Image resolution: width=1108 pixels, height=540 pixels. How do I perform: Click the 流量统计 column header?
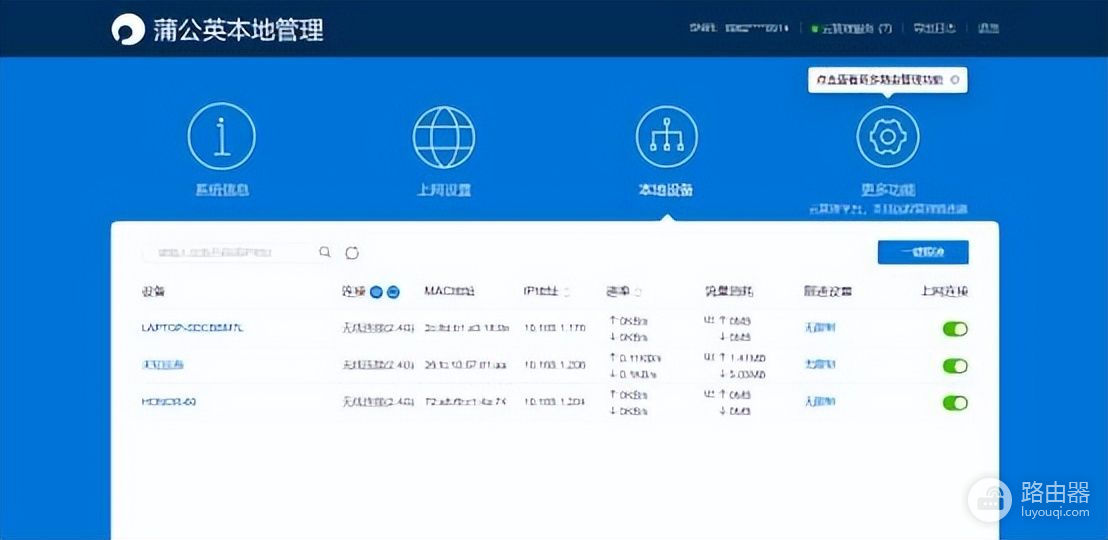pos(729,291)
